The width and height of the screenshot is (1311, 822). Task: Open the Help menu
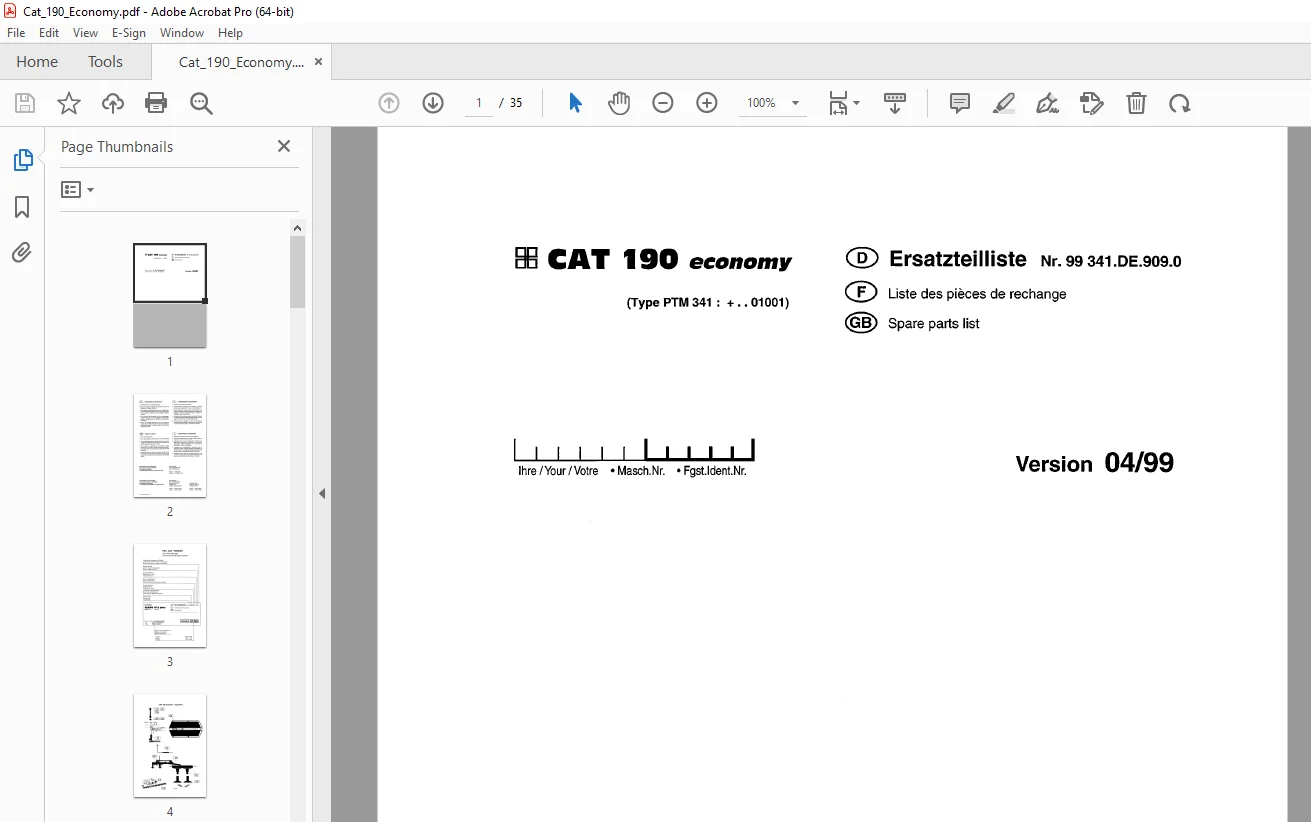pyautogui.click(x=231, y=33)
